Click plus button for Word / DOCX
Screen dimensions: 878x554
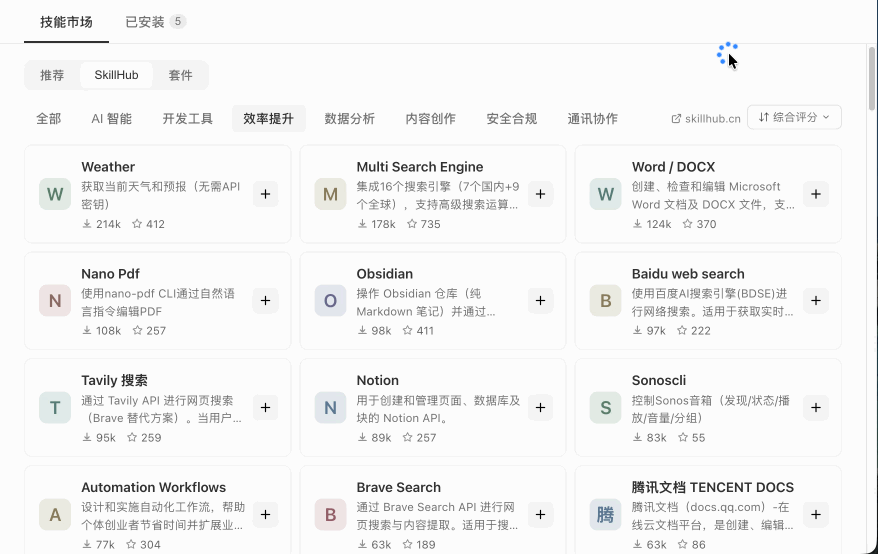(x=816, y=194)
